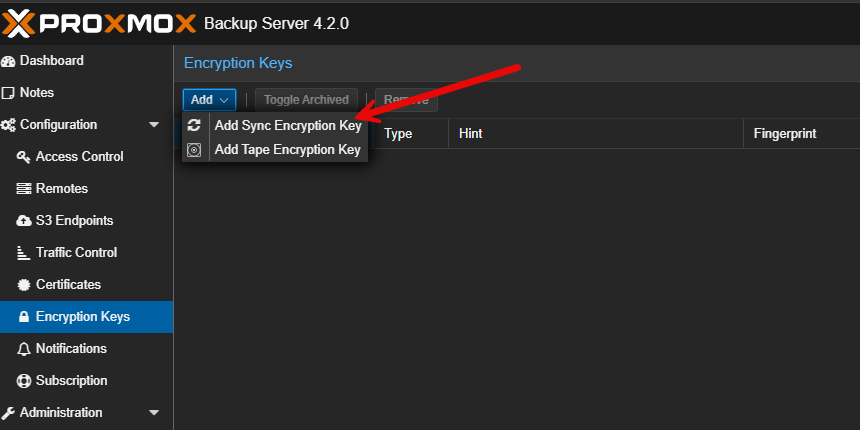Open Dashboard via its gauge icon
The height and width of the screenshot is (430, 860).
(9, 61)
